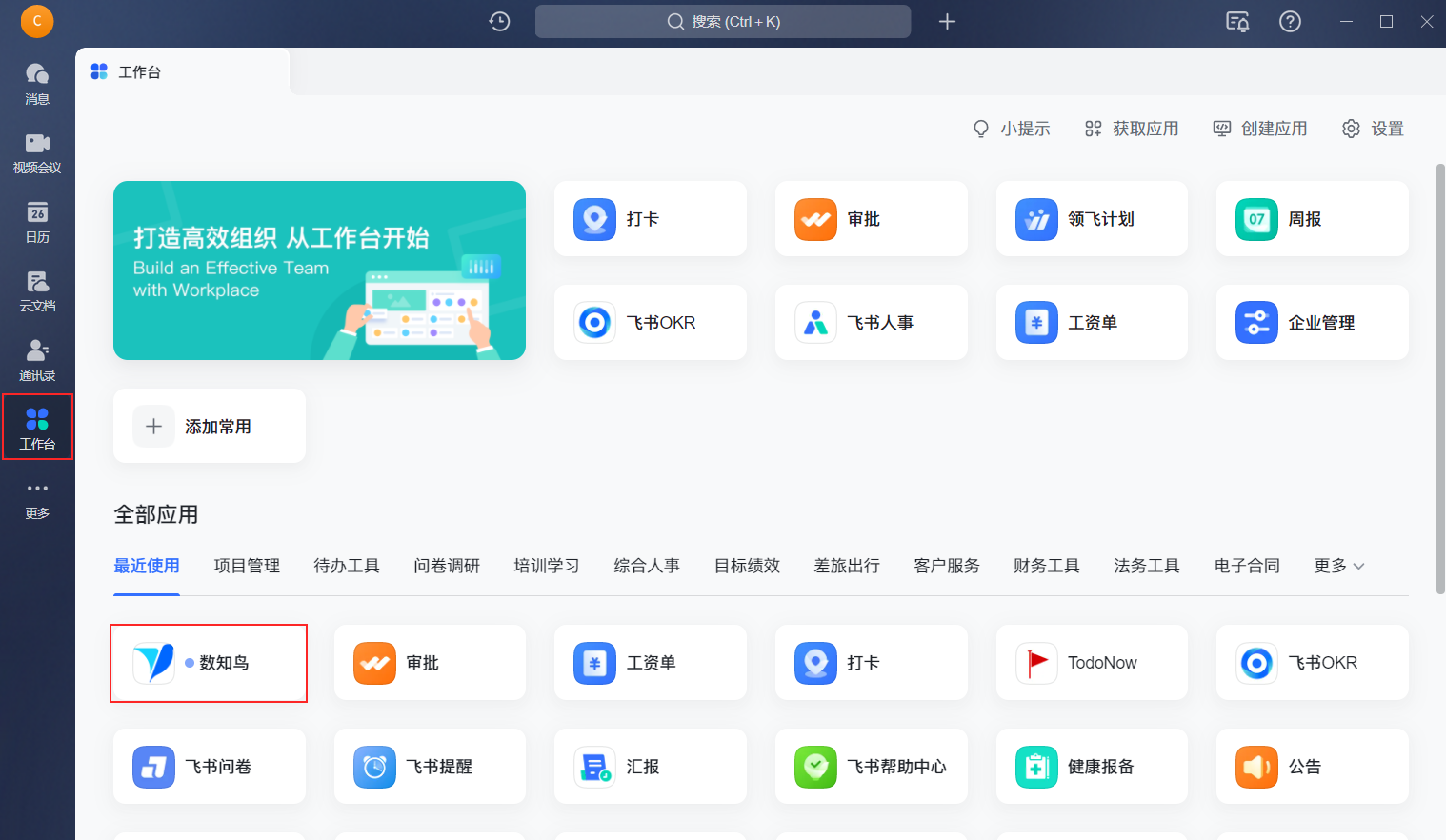
Task: Open 工资单 in favorites
Action: click(1092, 323)
